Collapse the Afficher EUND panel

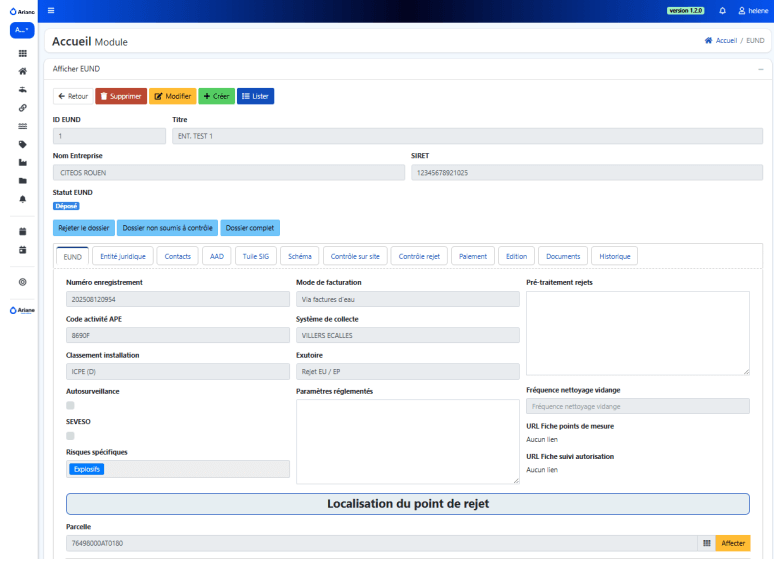760,69
